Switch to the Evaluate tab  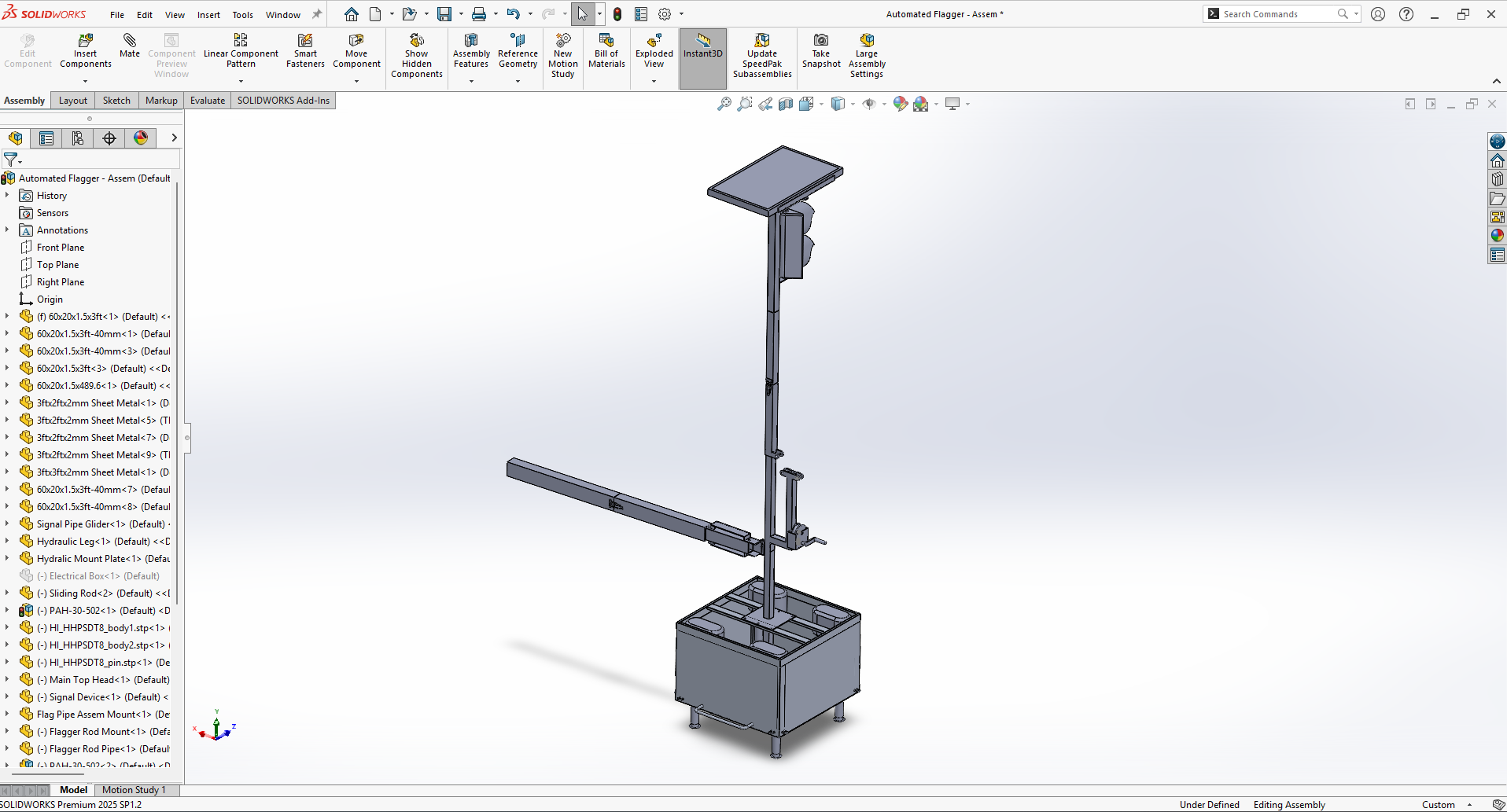(208, 101)
